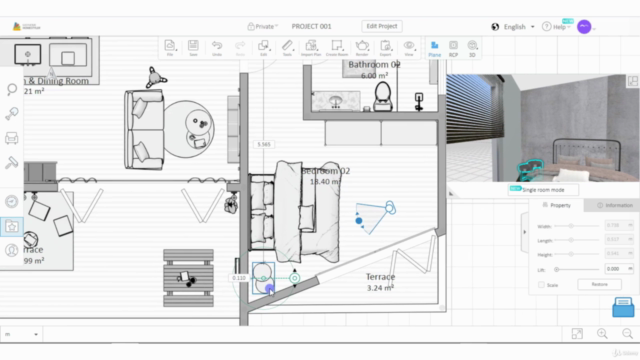Image resolution: width=640 pixels, height=360 pixels.
Task: Click the greyed Redo arrow
Action: pyautogui.click(x=240, y=48)
